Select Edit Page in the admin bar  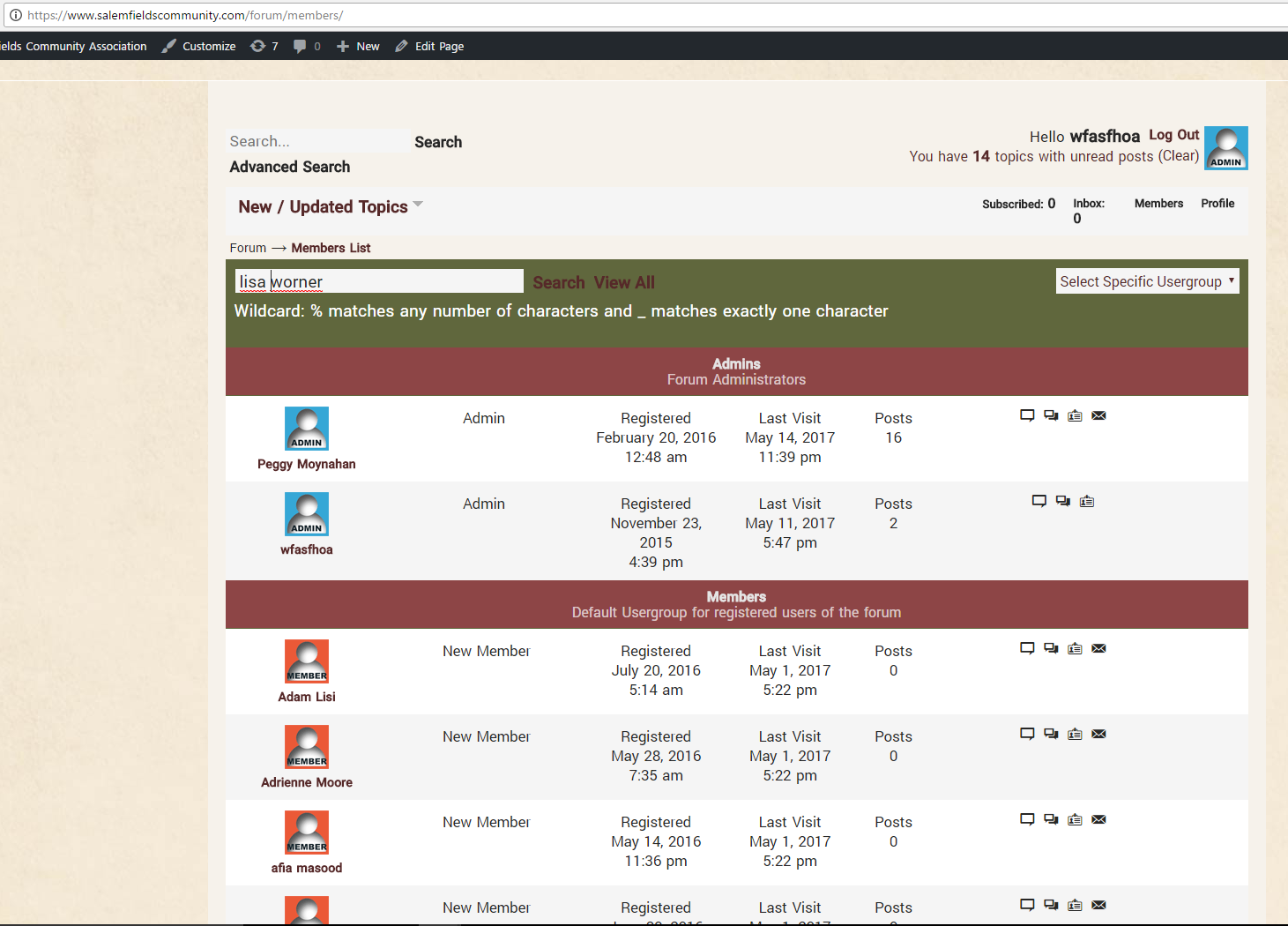click(429, 46)
